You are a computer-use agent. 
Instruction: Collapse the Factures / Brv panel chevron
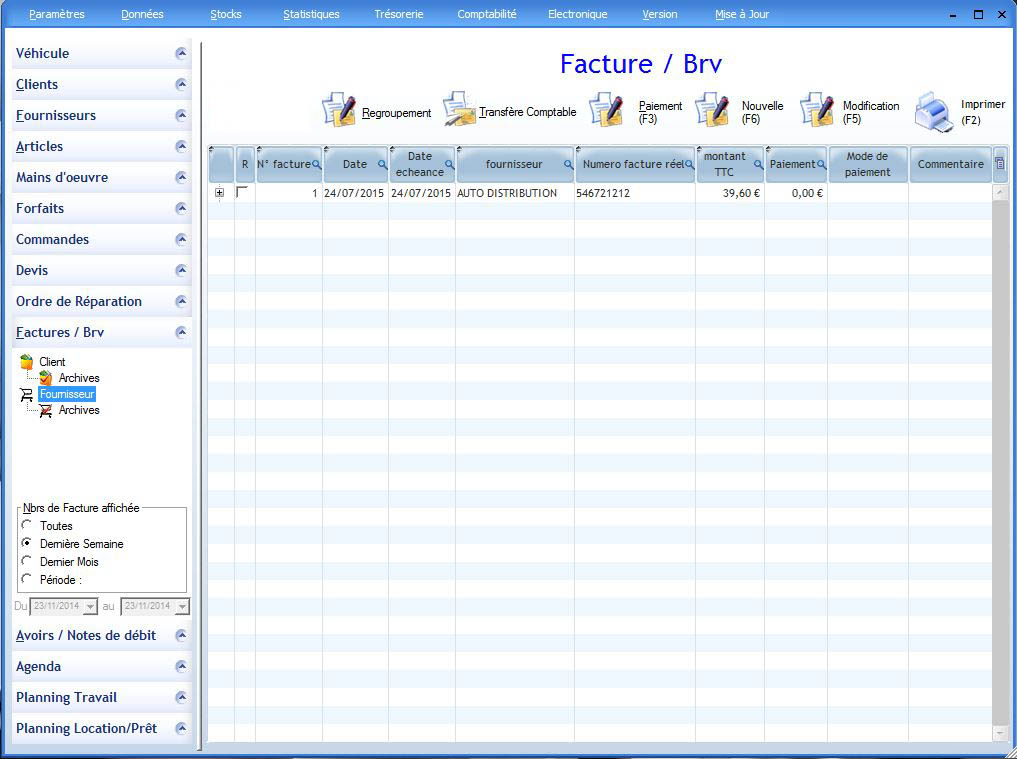pos(182,332)
